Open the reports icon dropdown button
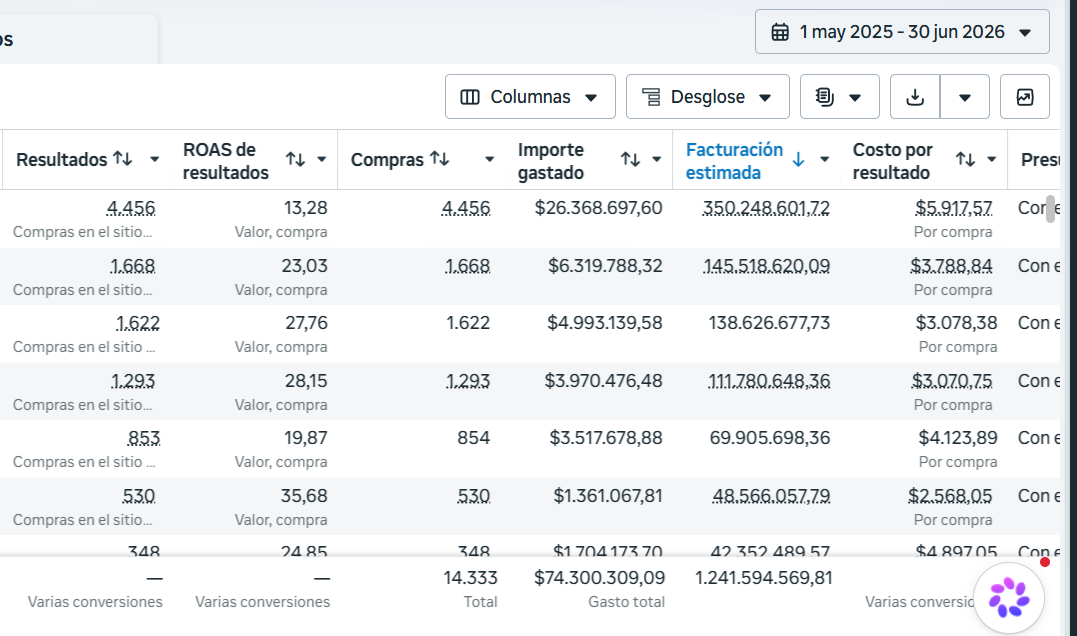Screen dimensions: 1077x636 pos(839,97)
